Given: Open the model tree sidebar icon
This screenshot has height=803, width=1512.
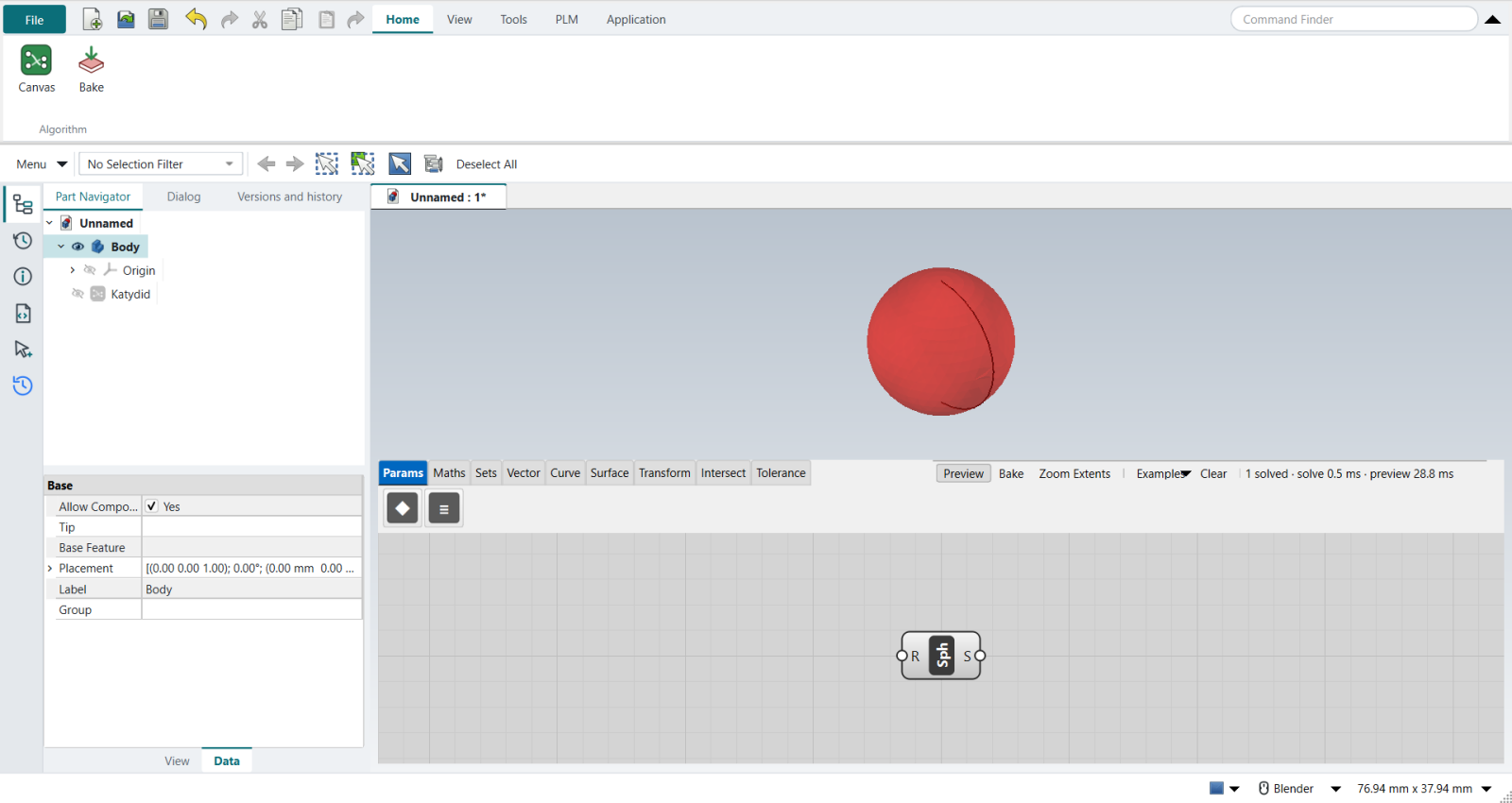Looking at the screenshot, I should (23, 205).
